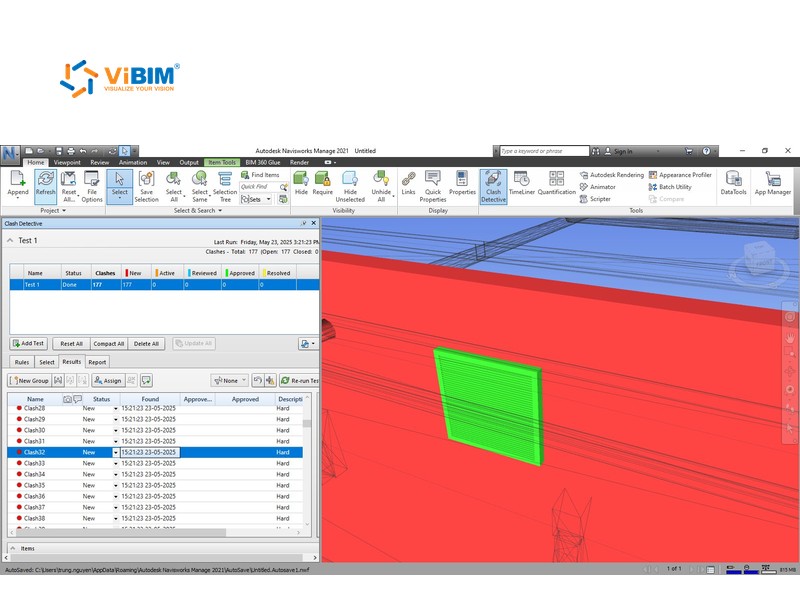The image size is (800, 600).
Task: Expand the Select All dropdown arrow
Action: click(x=184, y=196)
